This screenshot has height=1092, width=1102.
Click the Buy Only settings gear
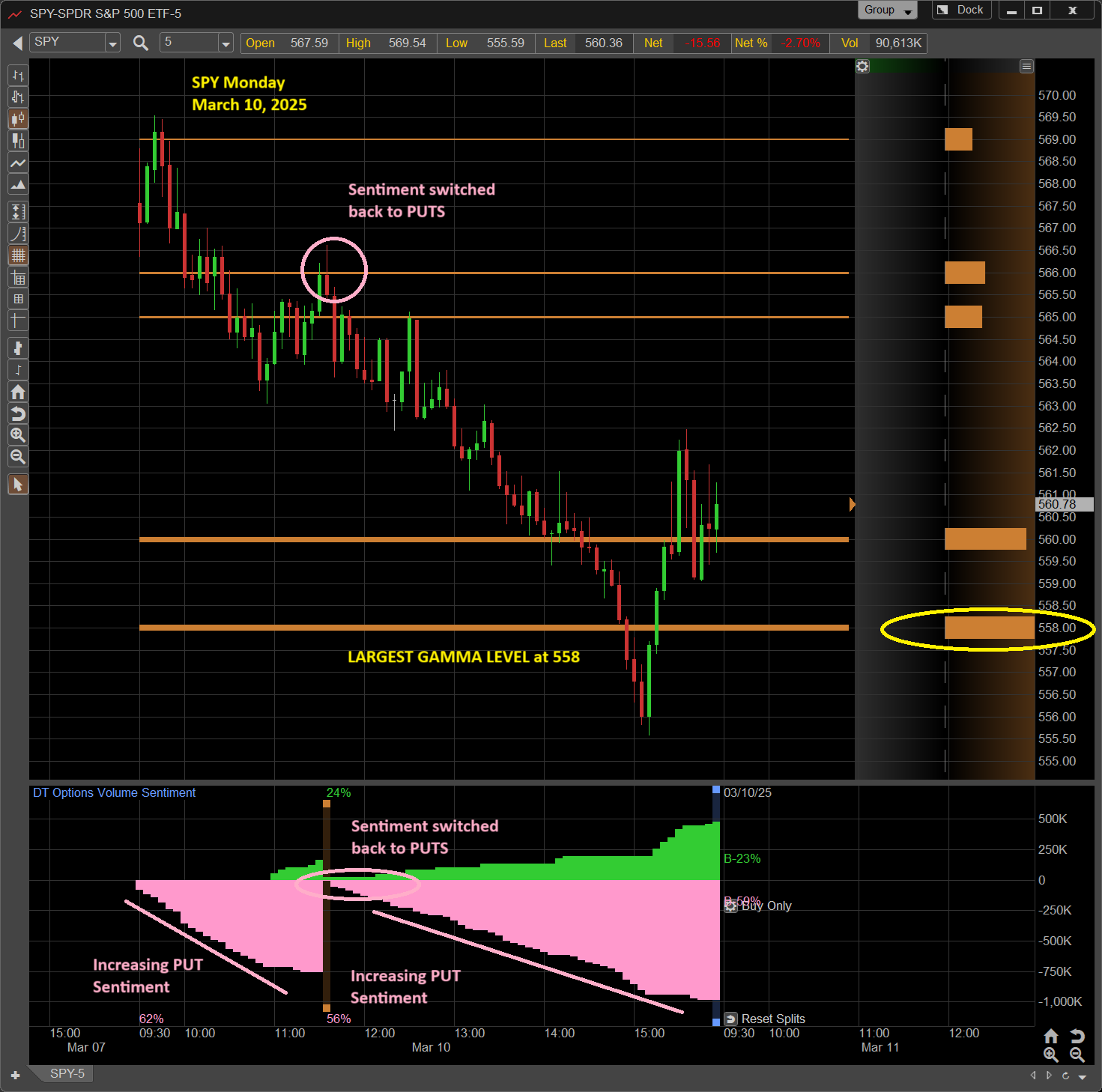click(731, 906)
